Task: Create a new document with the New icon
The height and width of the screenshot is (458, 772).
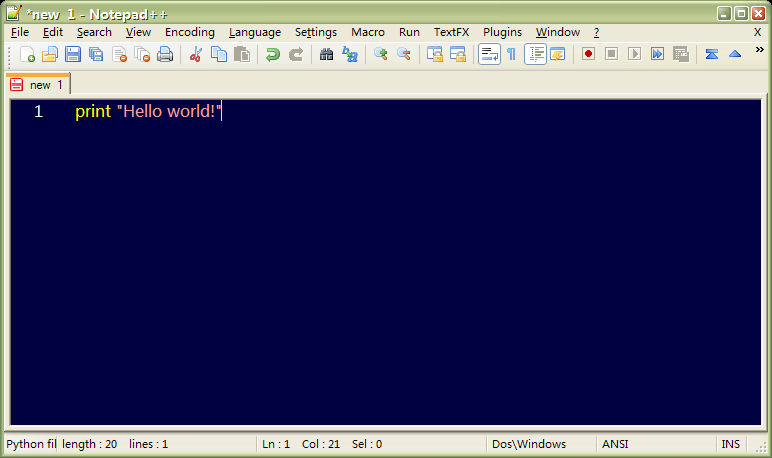Action: (27, 54)
